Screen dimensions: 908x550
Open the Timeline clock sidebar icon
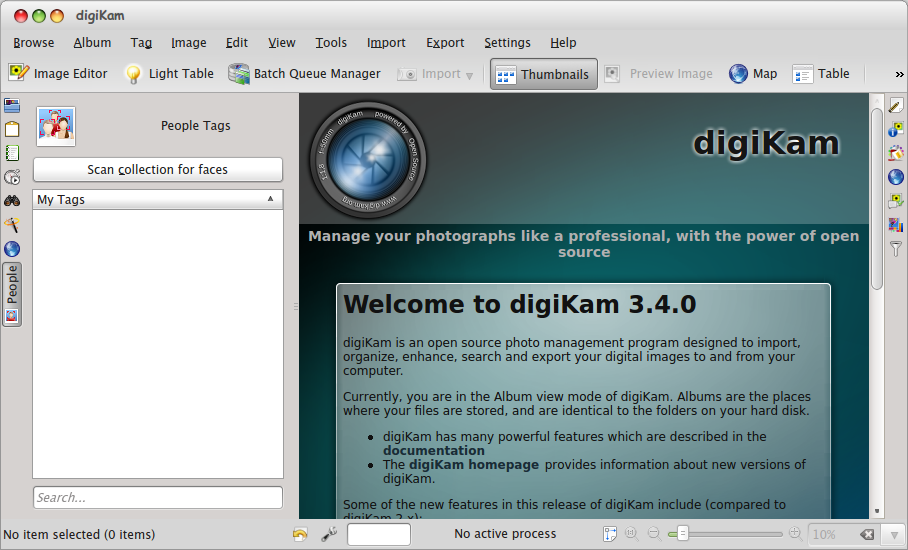[x=12, y=177]
